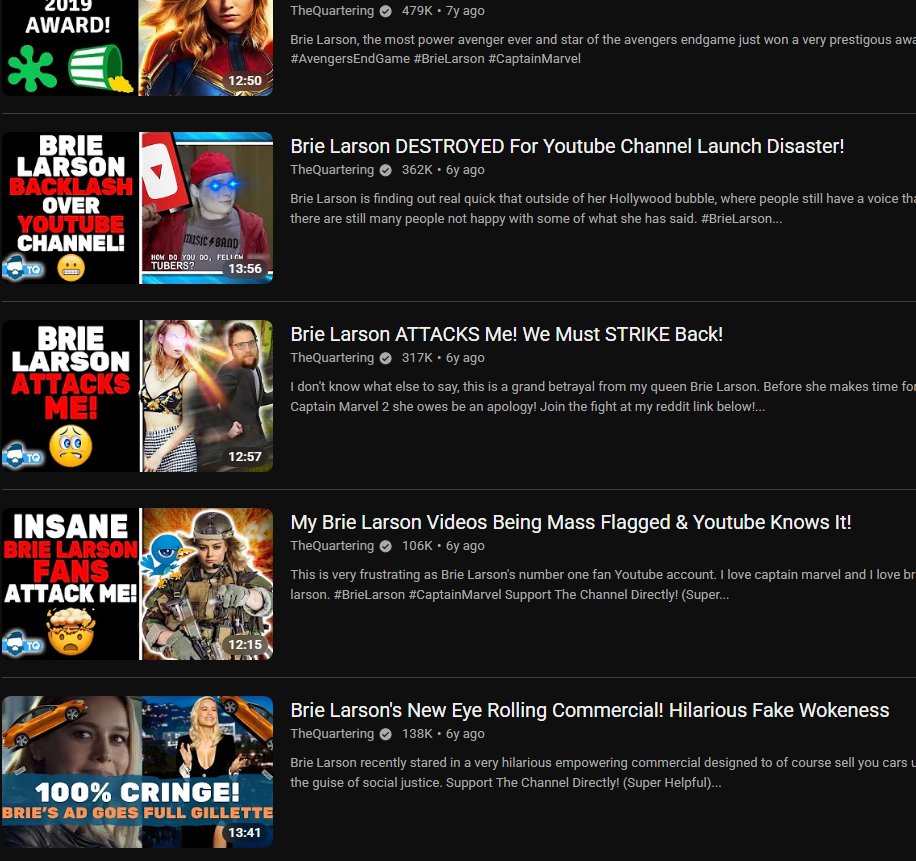This screenshot has width=916, height=861.
Task: Visit TheQuartering channel on the 106K views video
Action: pos(332,546)
